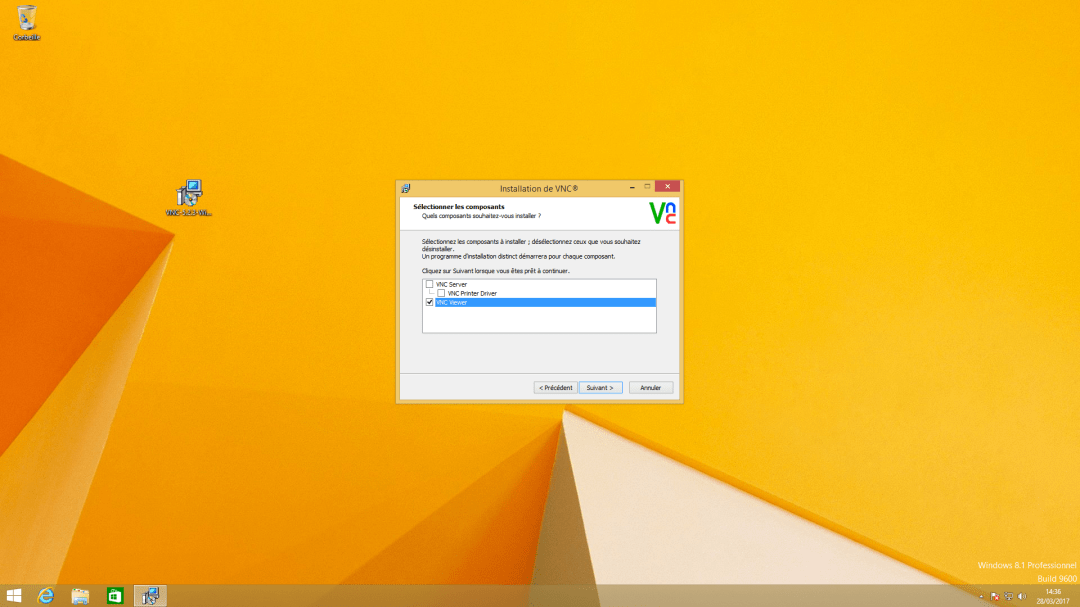The height and width of the screenshot is (607, 1080).
Task: Launch the green spreadsheet app on the taskbar
Action: [x=114, y=595]
